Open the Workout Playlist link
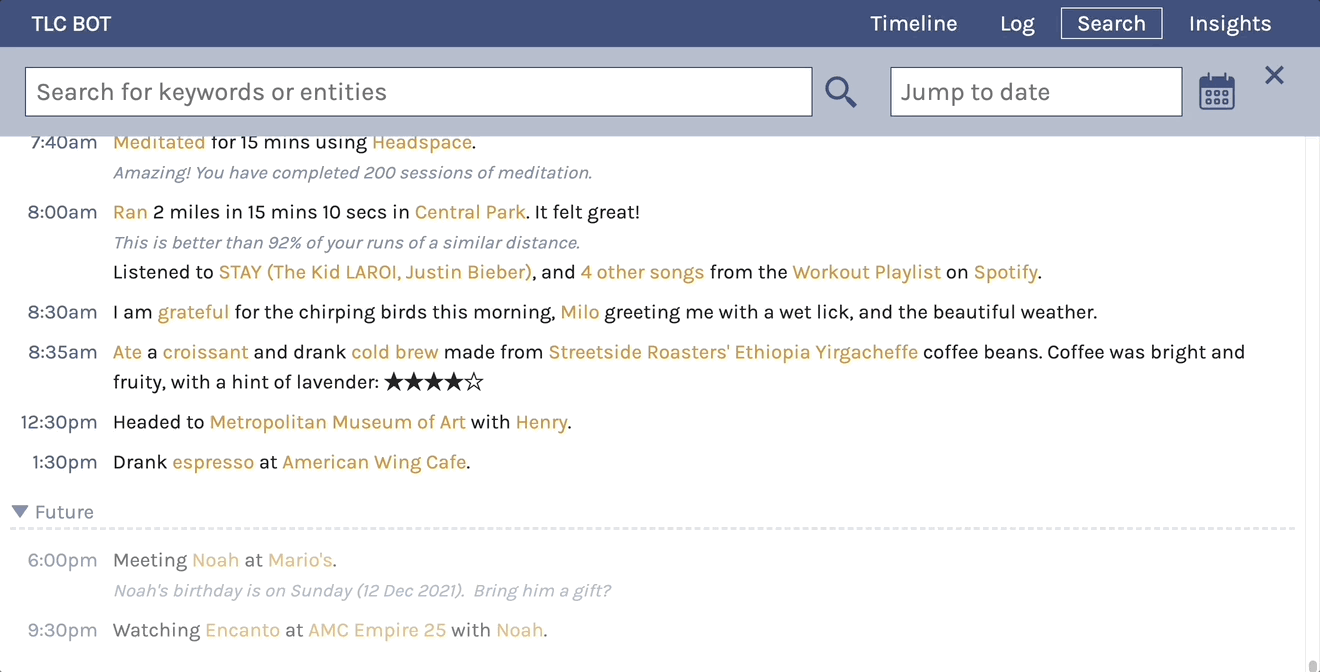 (x=867, y=272)
